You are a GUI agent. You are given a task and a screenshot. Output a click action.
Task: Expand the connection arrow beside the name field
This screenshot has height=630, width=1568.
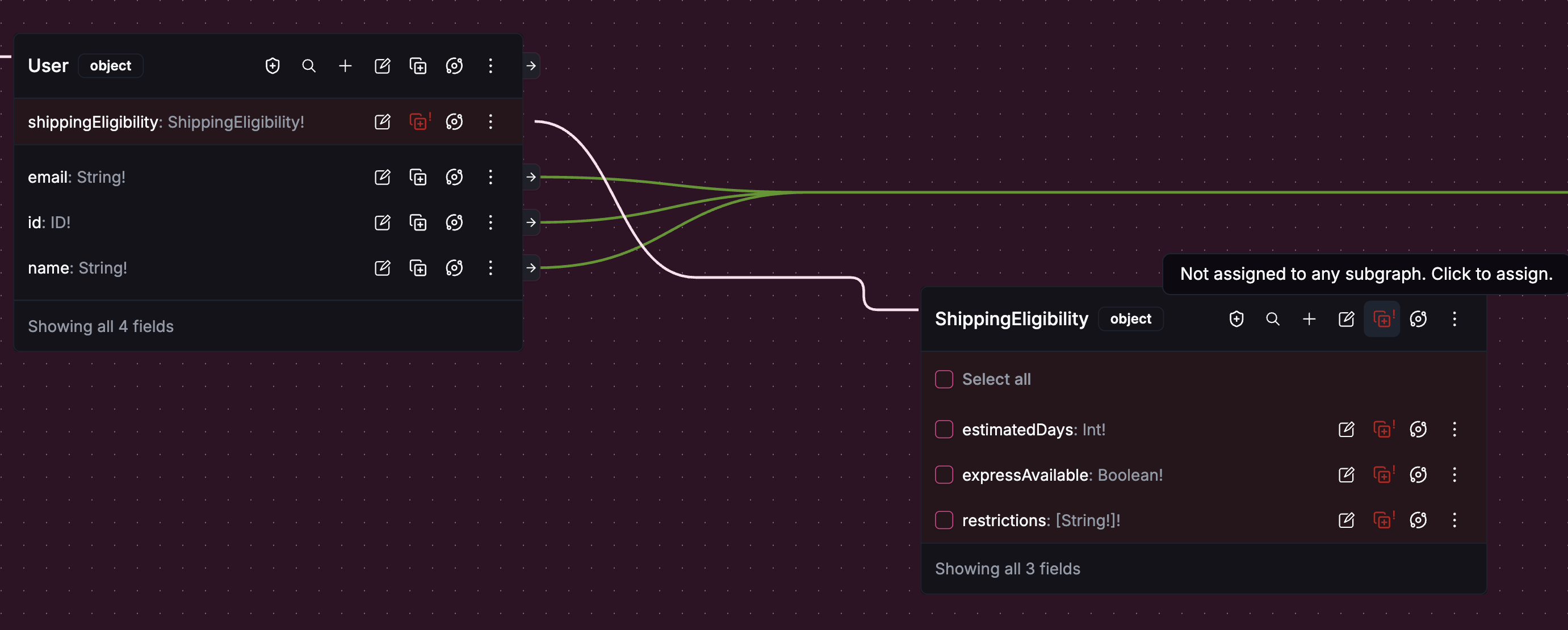[x=531, y=268]
